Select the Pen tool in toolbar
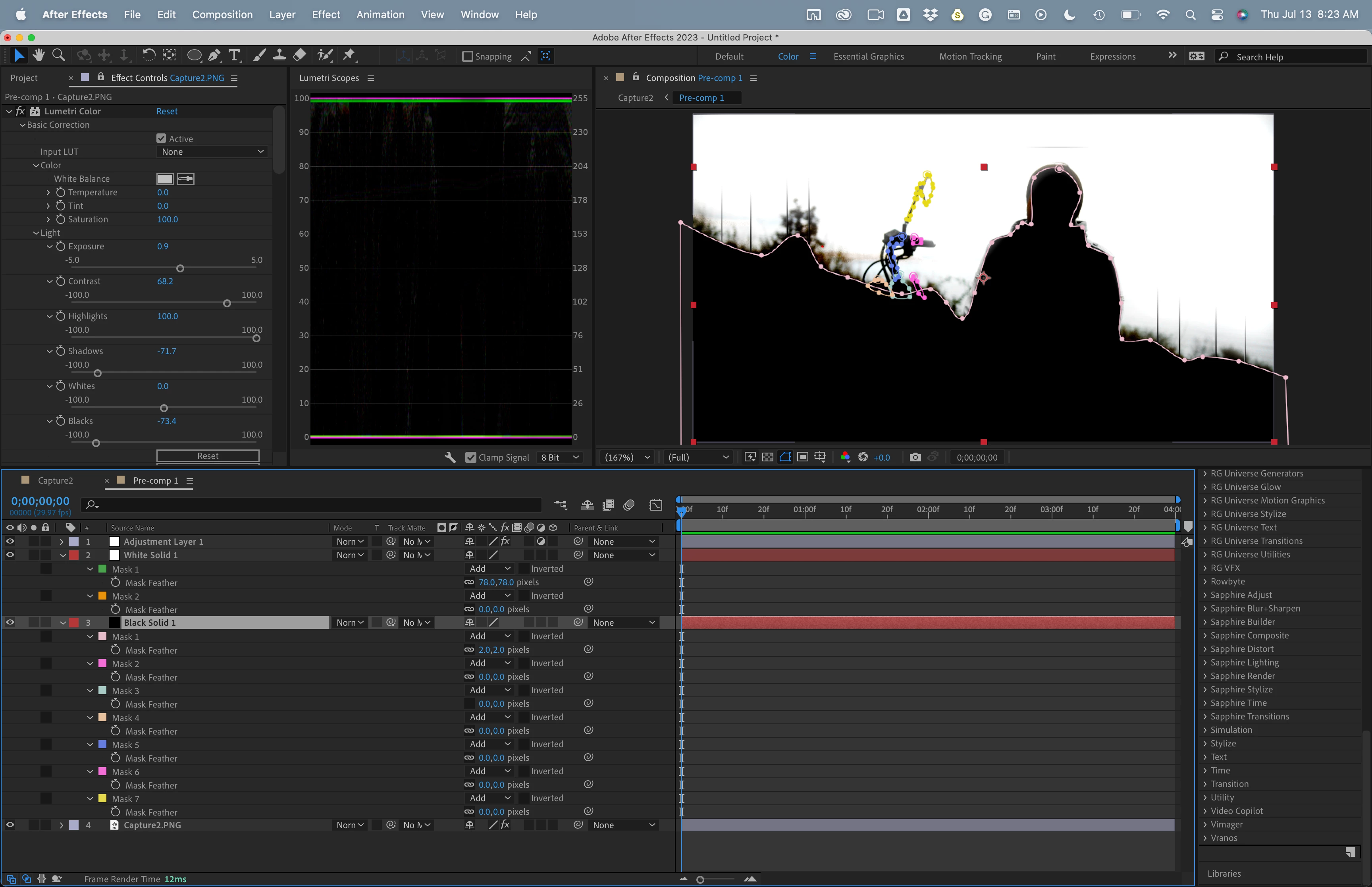 coord(214,55)
